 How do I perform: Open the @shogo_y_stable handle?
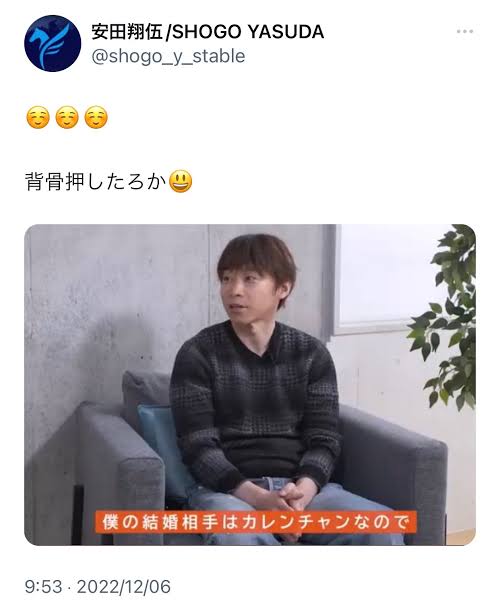[x=168, y=57]
